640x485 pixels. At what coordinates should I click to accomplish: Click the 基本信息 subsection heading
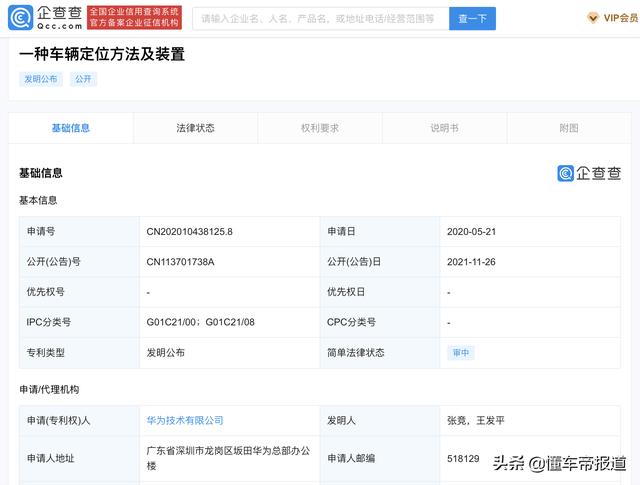(38, 200)
